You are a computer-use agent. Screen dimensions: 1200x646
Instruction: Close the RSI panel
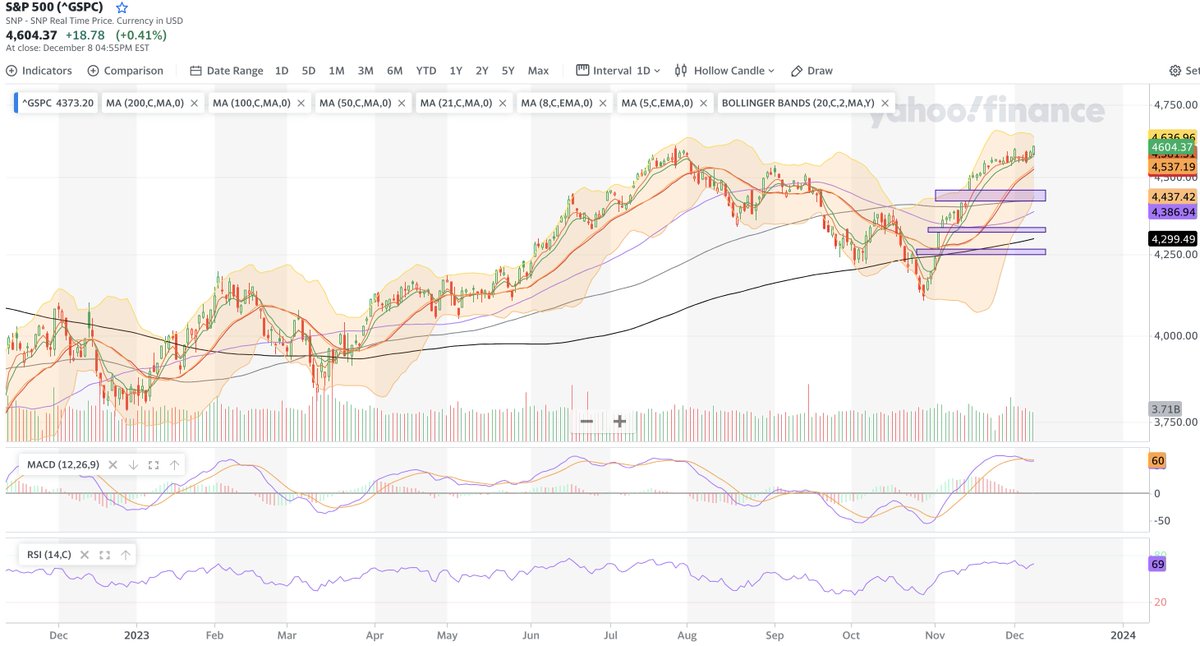point(84,554)
